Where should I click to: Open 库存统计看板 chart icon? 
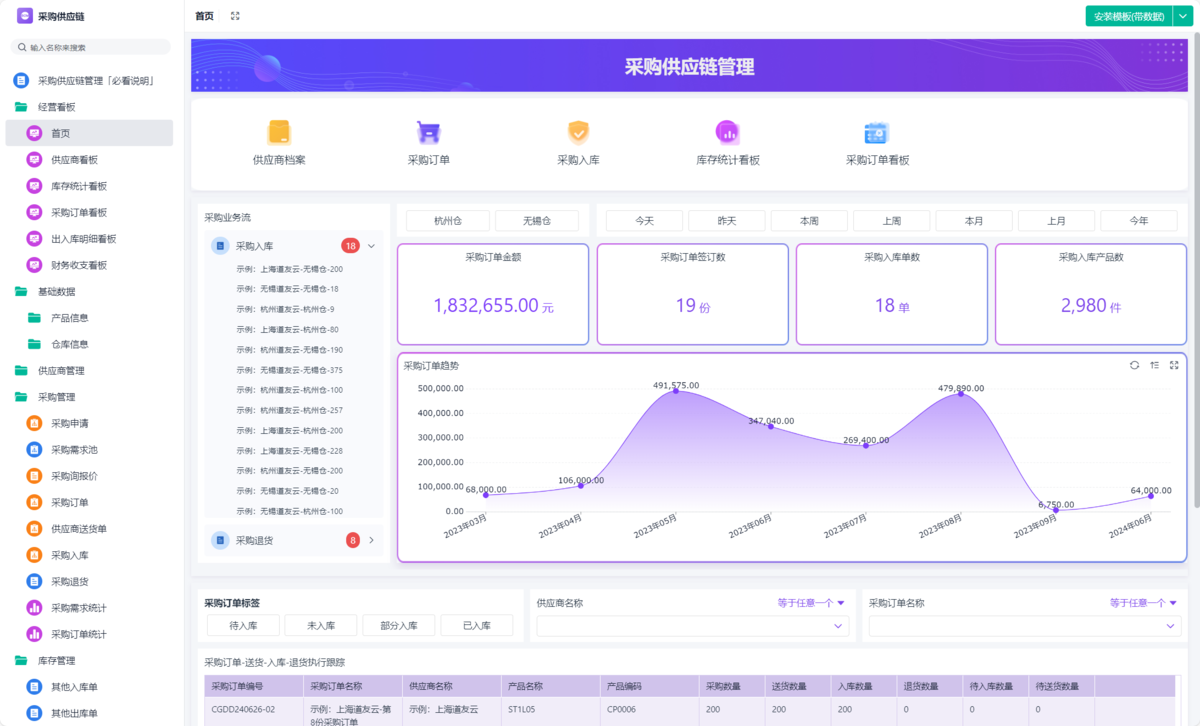pos(727,132)
